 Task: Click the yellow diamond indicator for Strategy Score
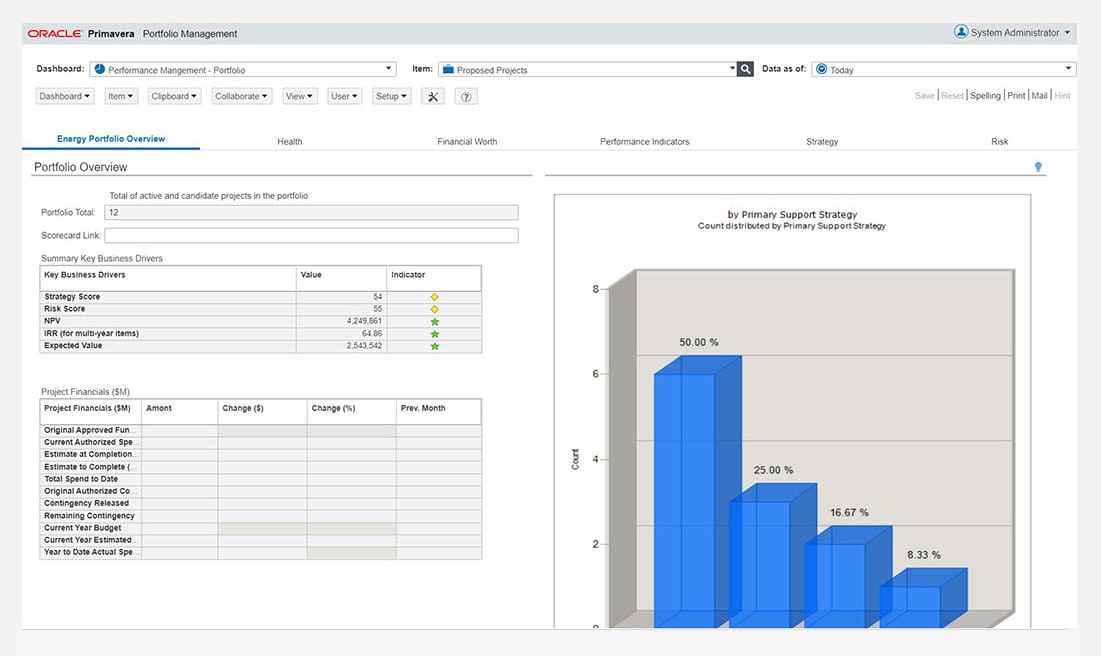434,297
